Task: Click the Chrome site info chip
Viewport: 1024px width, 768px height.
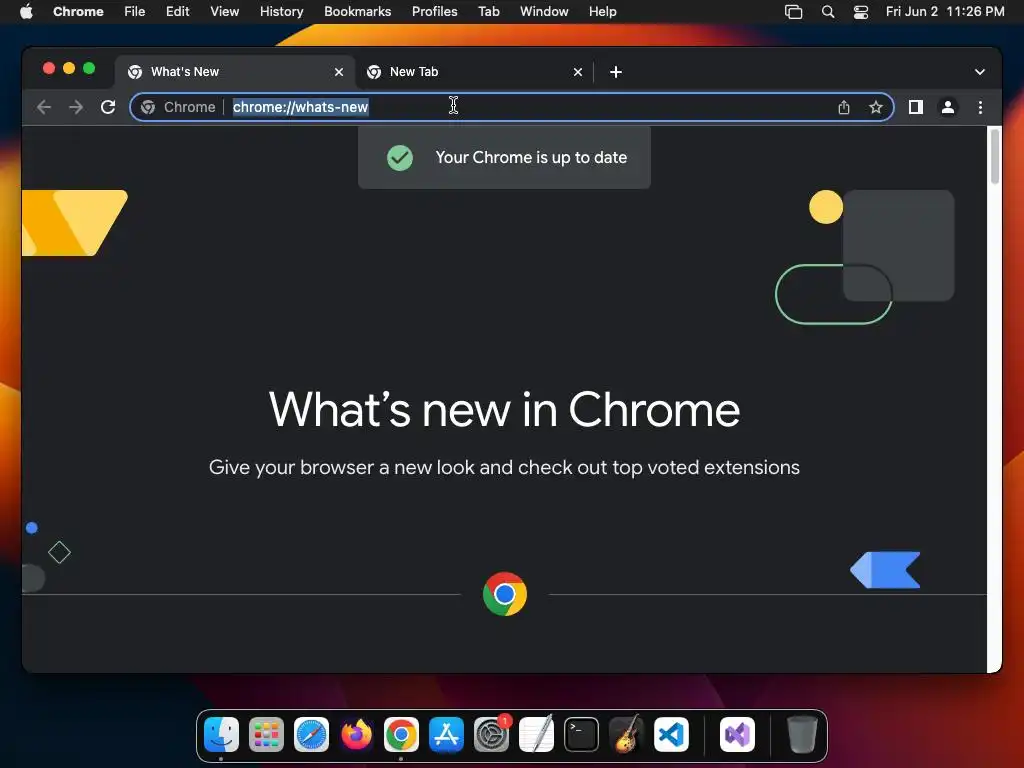Action: coord(178,107)
